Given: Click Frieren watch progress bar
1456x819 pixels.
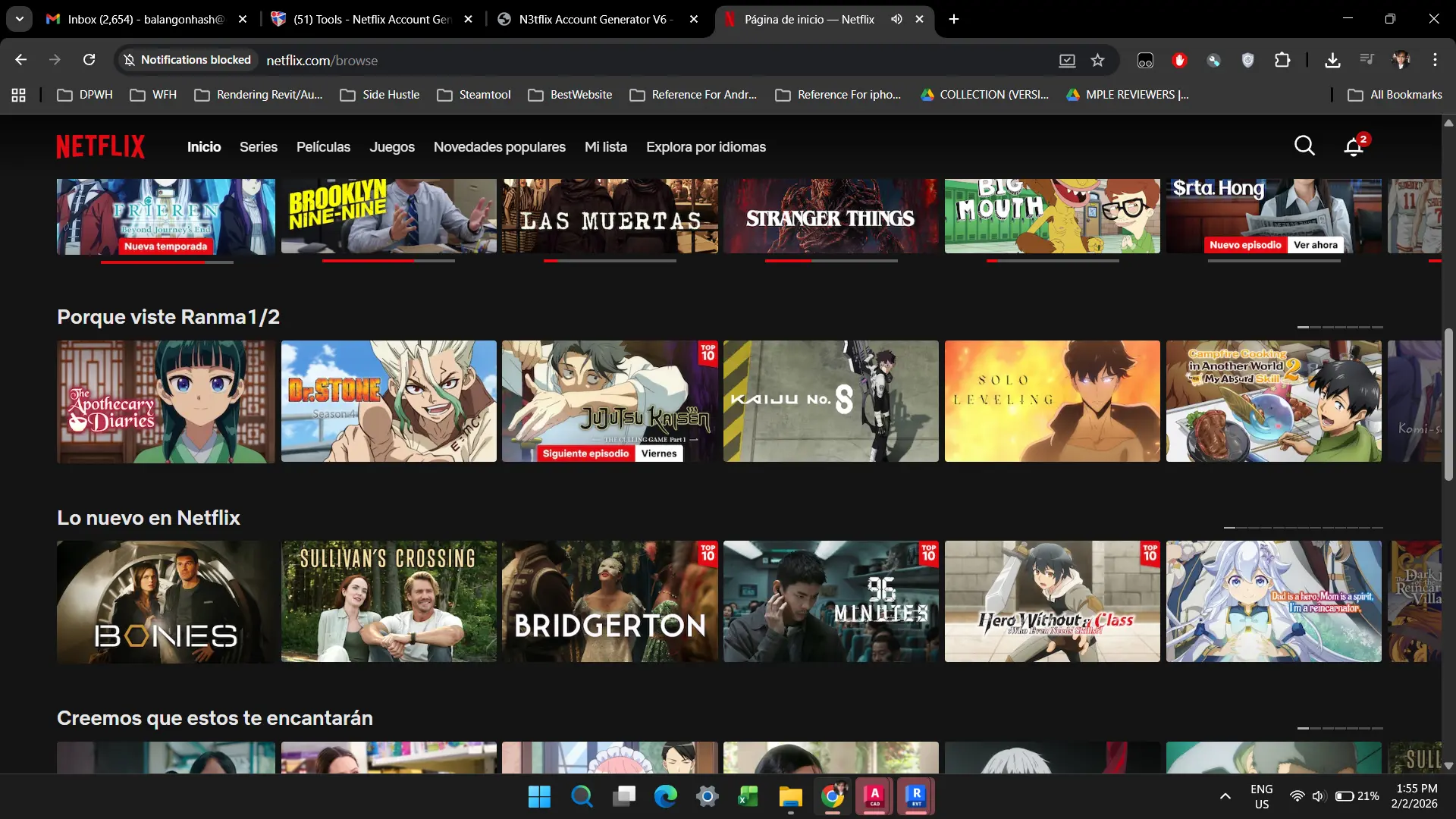Looking at the screenshot, I should [167, 262].
